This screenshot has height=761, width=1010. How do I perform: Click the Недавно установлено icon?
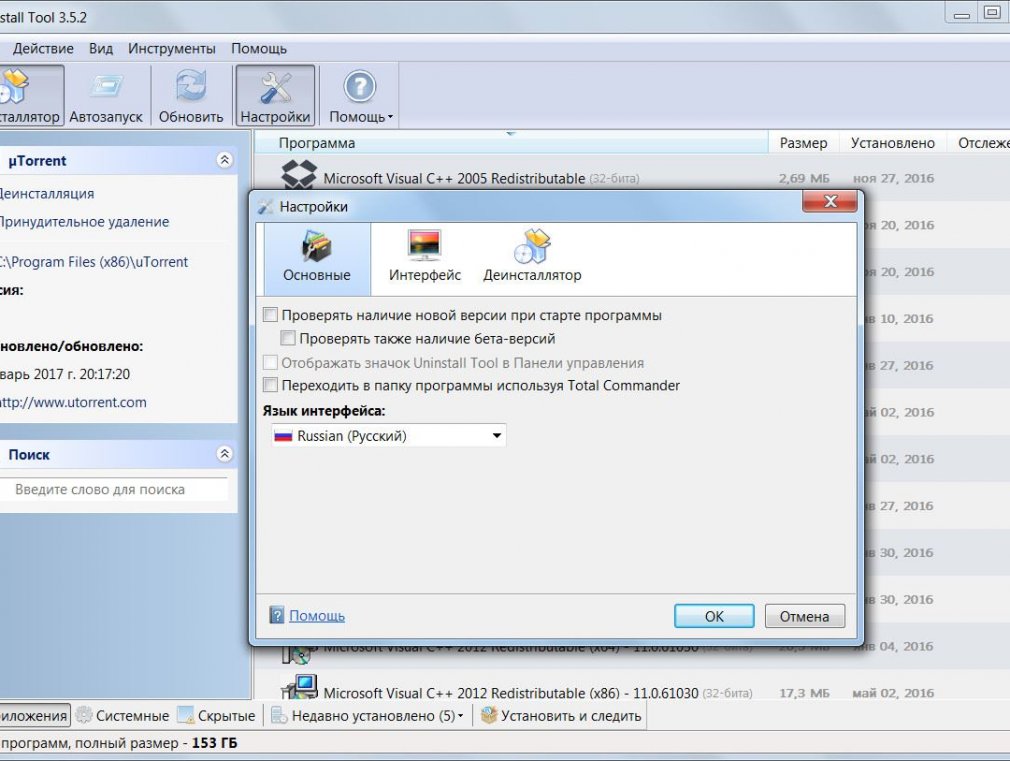[x=279, y=715]
